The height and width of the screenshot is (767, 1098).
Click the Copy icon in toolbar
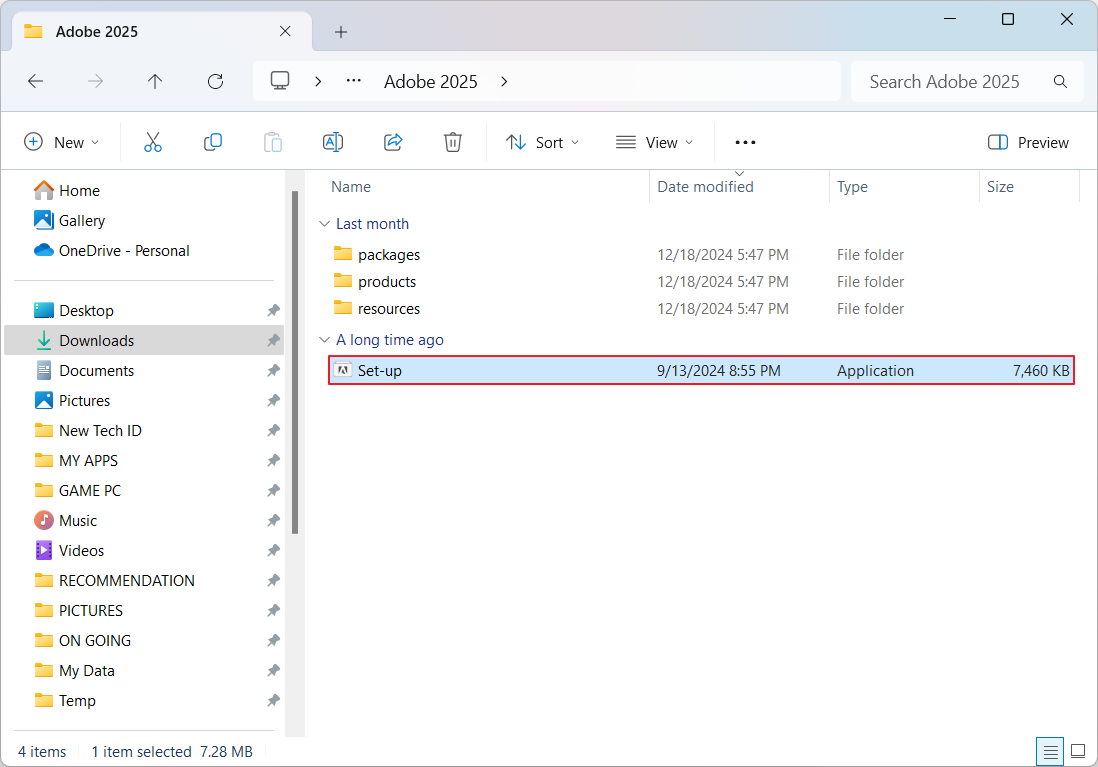[213, 142]
